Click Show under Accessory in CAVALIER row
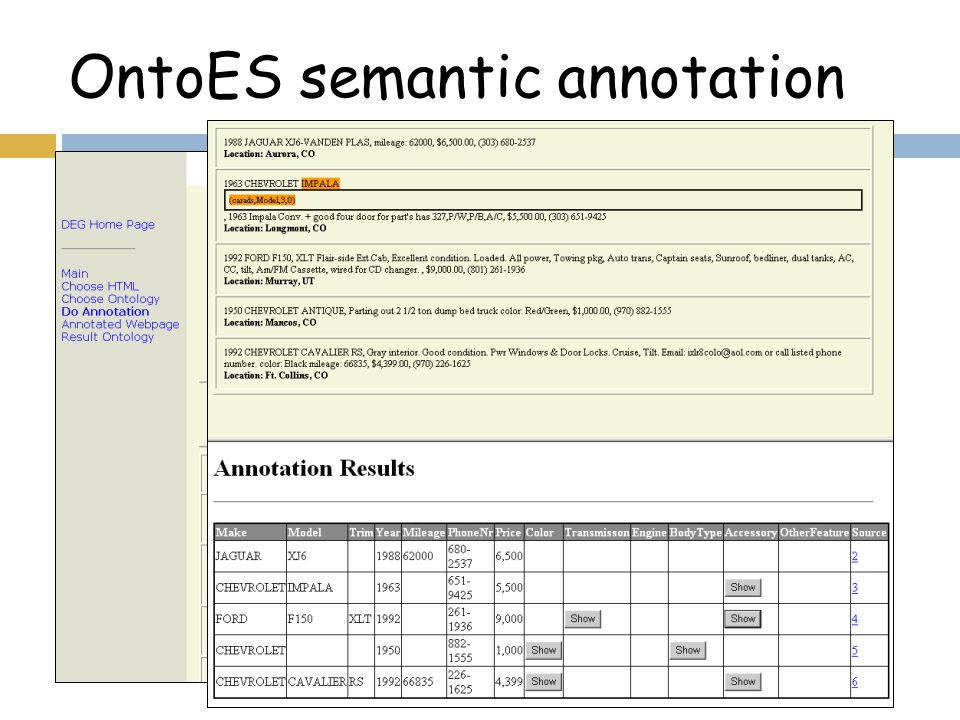Image resolution: width=960 pixels, height=720 pixels. point(743,681)
